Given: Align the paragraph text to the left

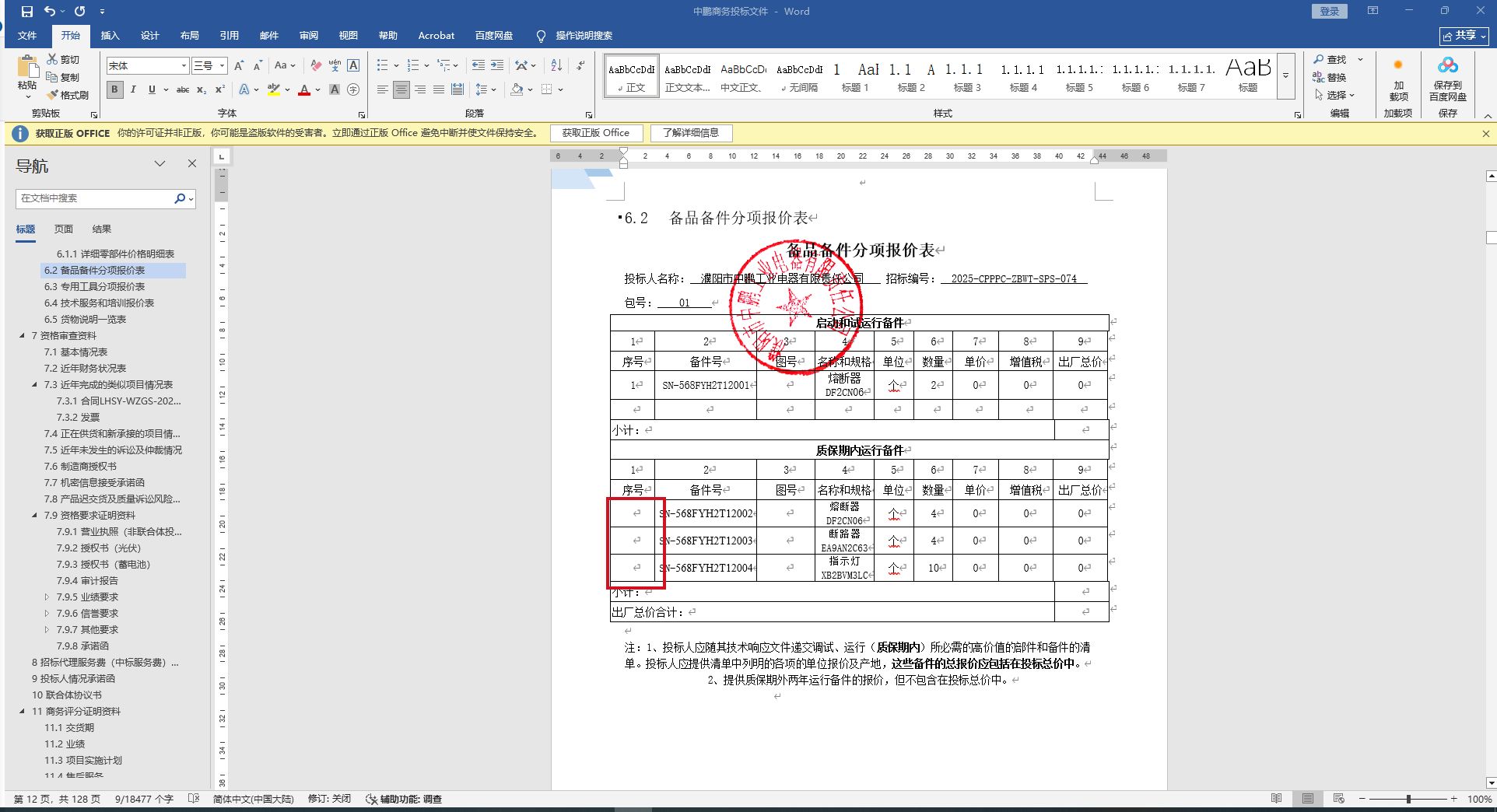Looking at the screenshot, I should pyautogui.click(x=382, y=90).
